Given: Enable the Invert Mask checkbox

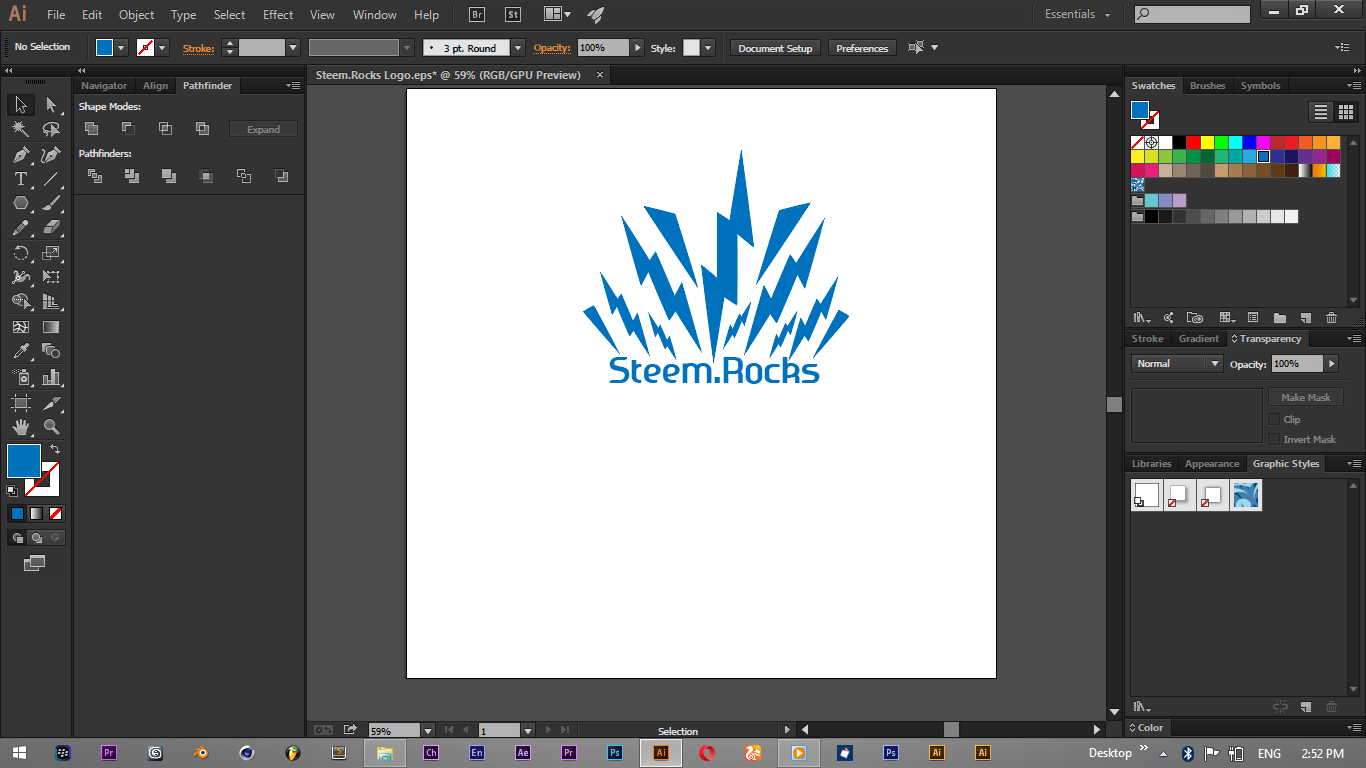Looking at the screenshot, I should pos(1274,440).
